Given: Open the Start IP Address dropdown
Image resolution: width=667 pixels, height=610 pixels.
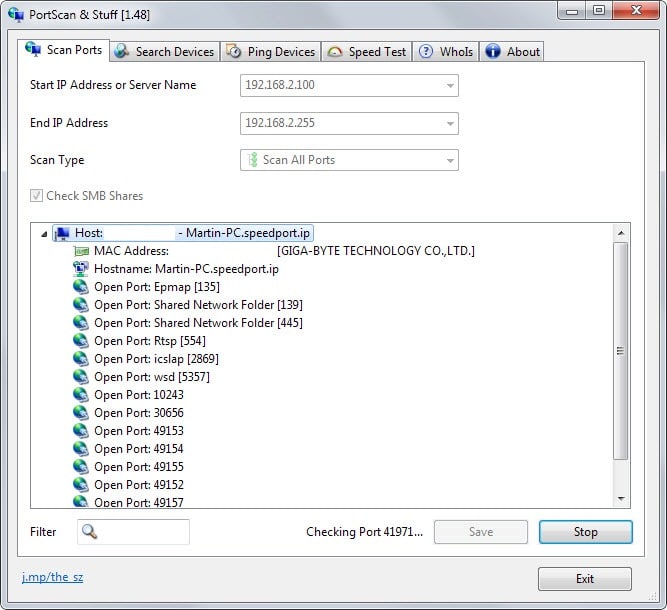Looking at the screenshot, I should (x=450, y=85).
